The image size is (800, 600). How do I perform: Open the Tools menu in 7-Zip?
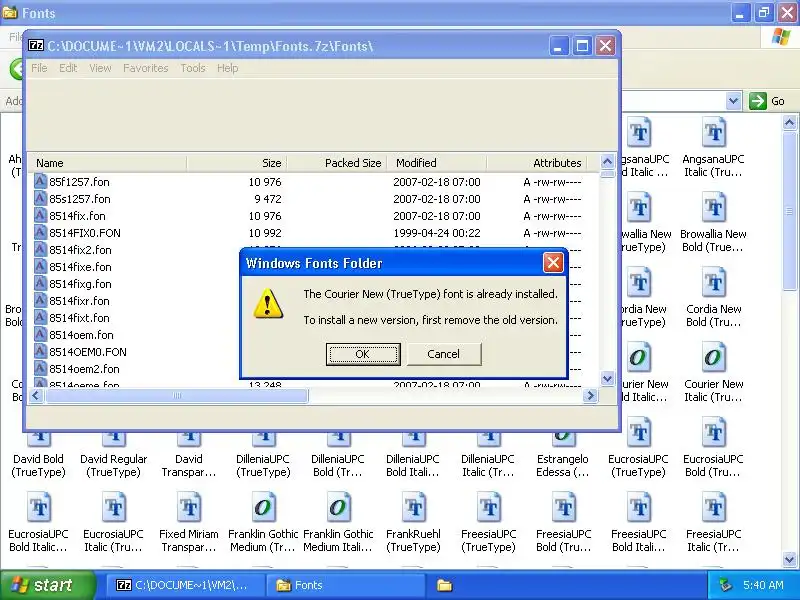[x=192, y=68]
